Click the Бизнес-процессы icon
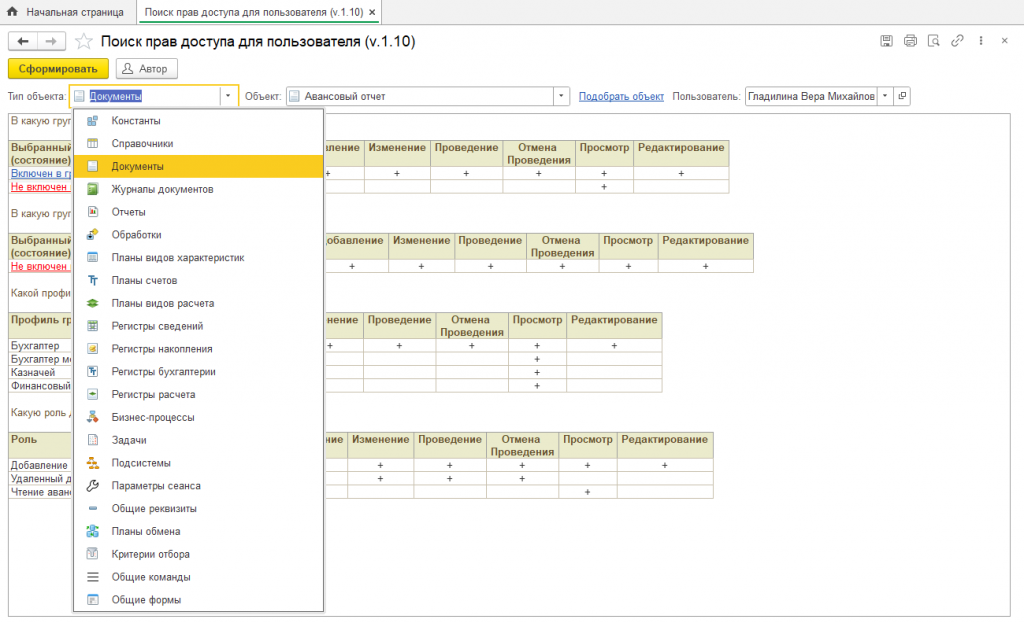This screenshot has width=1024, height=623. pyautogui.click(x=93, y=417)
